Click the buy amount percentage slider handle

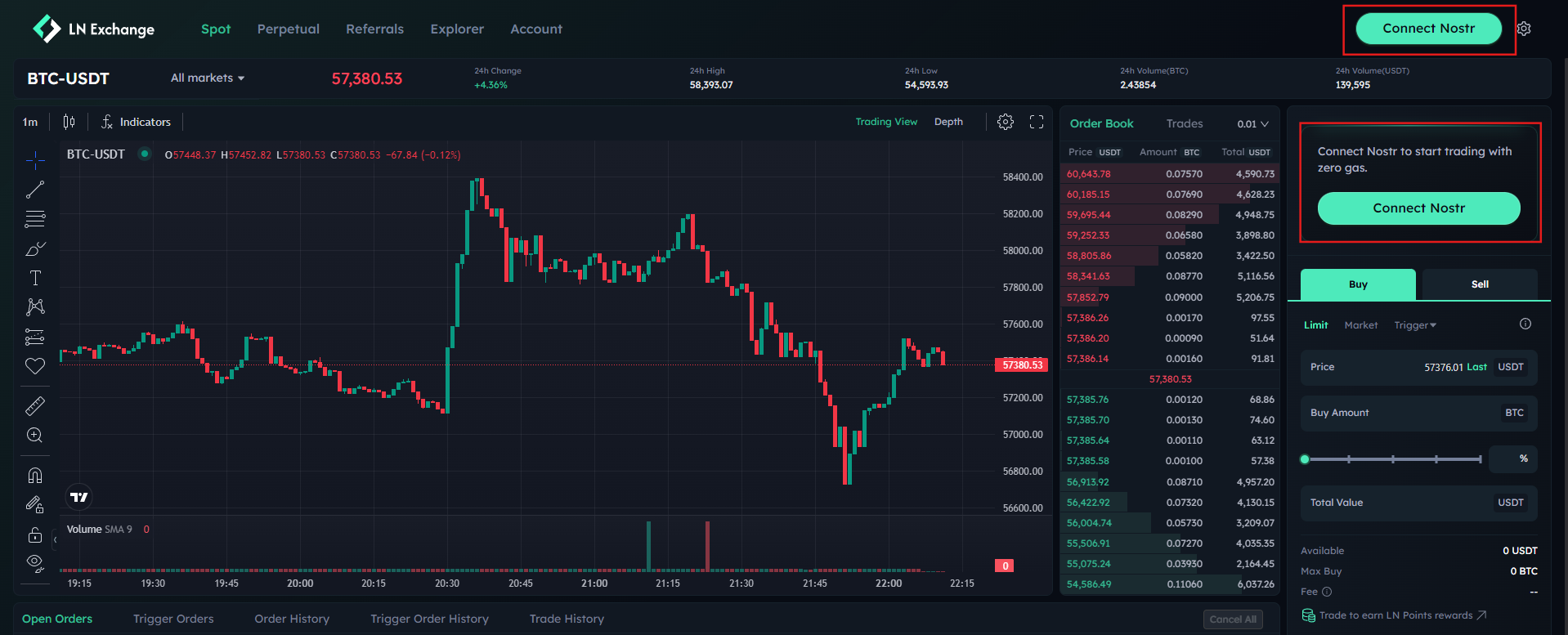tap(1305, 459)
